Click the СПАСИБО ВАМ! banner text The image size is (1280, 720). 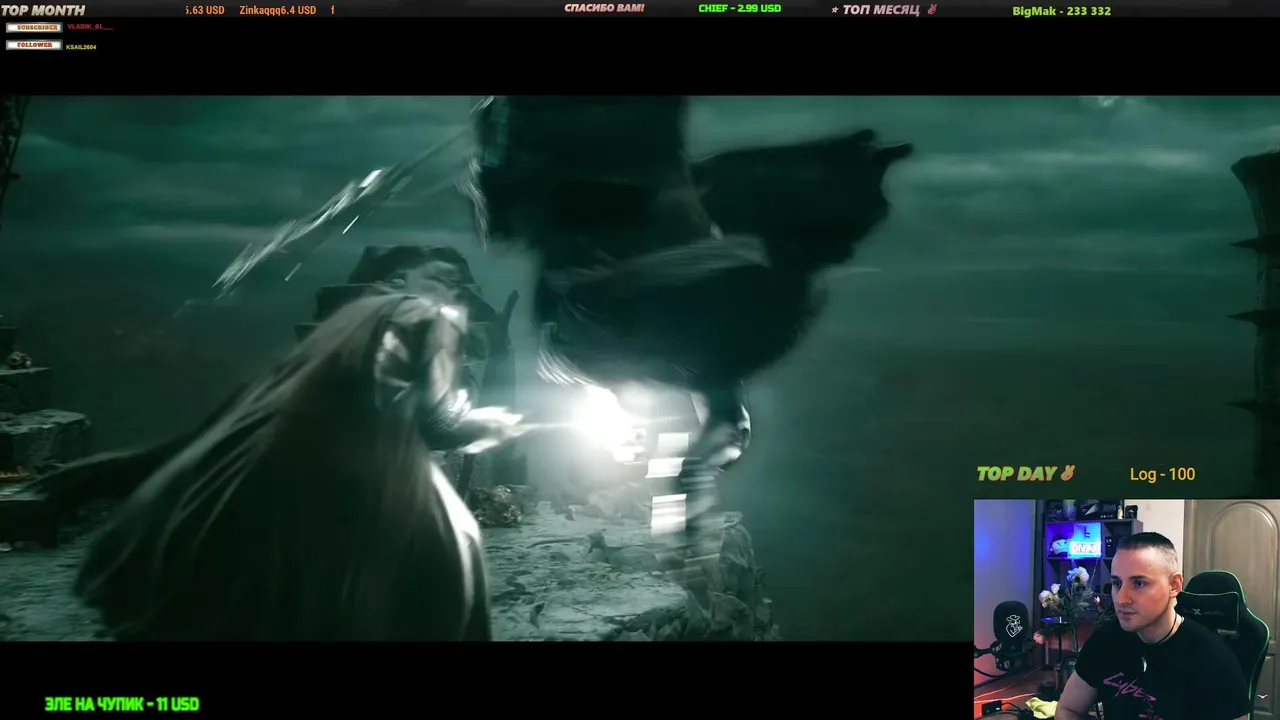tap(604, 8)
